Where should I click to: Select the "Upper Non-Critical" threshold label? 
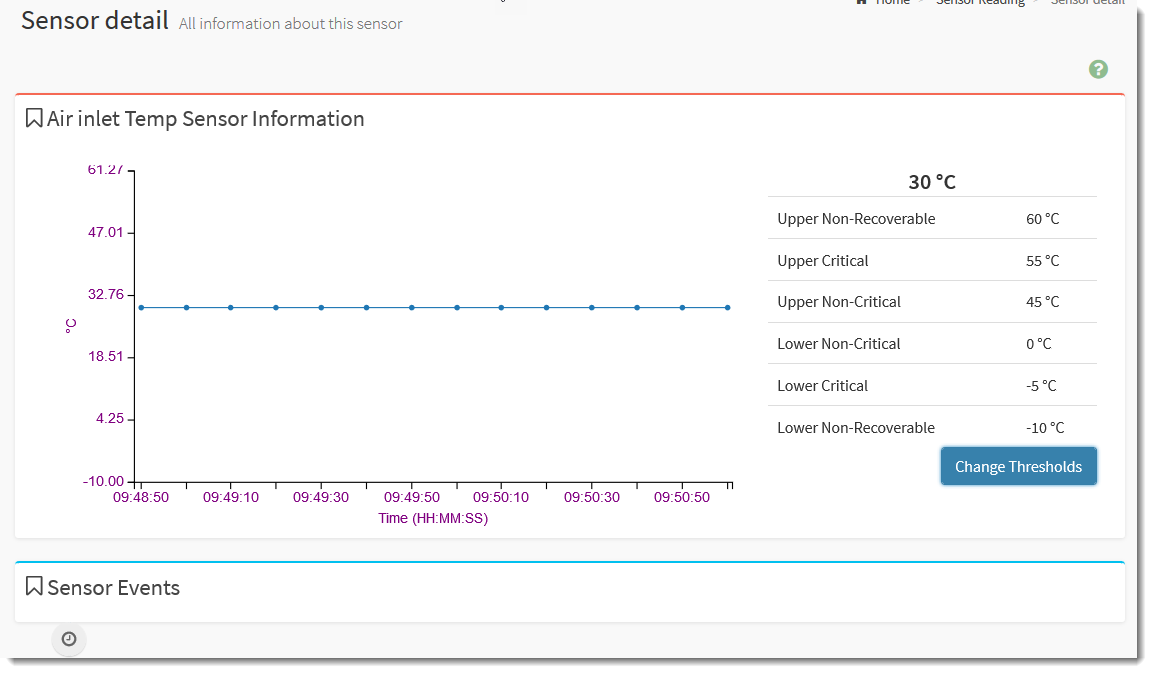point(839,302)
